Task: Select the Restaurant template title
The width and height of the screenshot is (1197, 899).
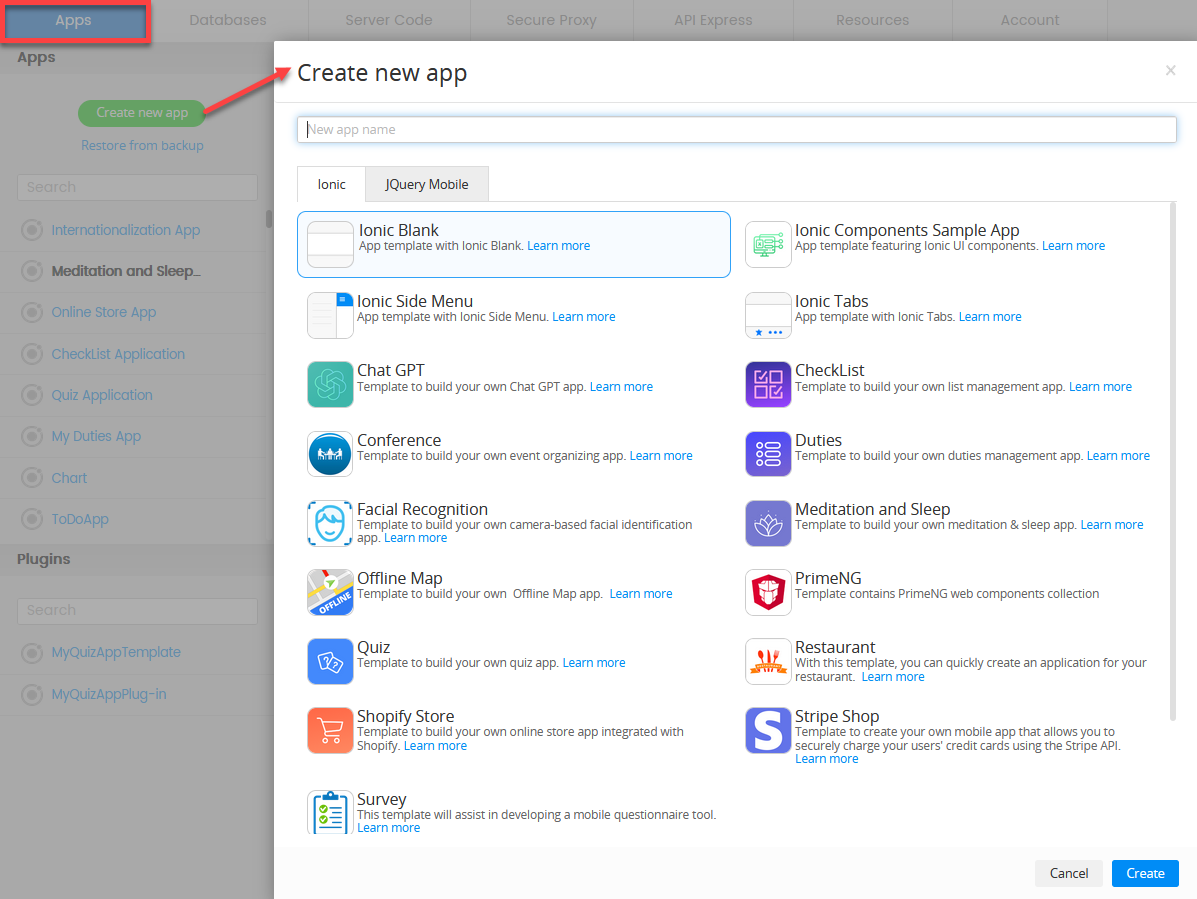Action: click(835, 647)
